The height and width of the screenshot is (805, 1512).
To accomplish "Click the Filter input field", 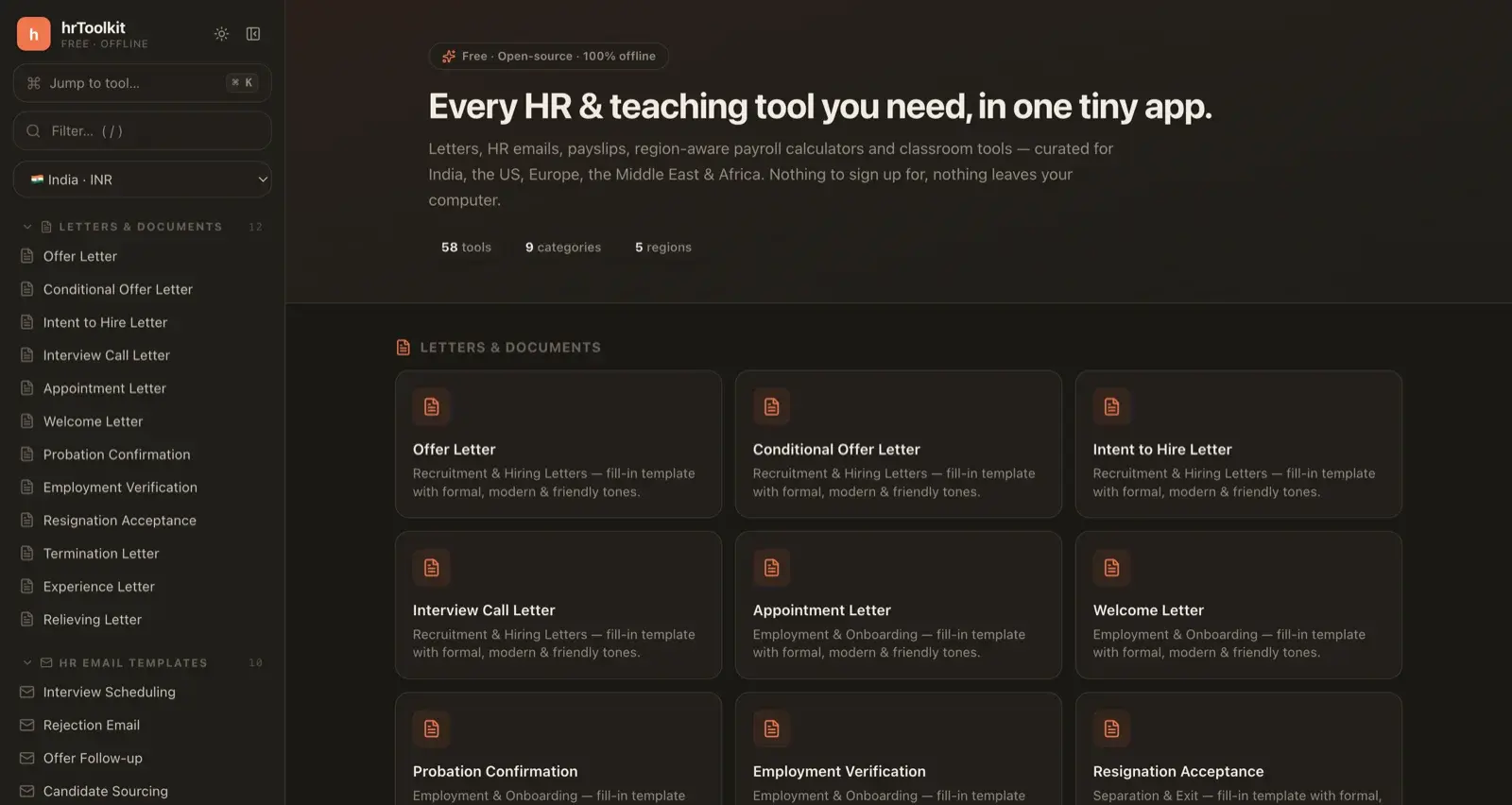I will pyautogui.click(x=143, y=131).
